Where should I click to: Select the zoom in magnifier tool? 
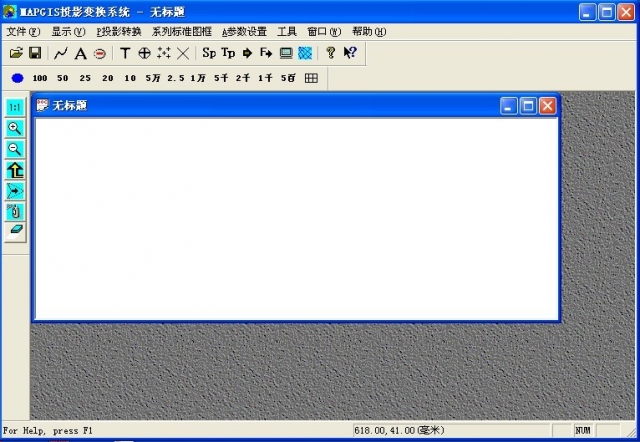coord(15,128)
